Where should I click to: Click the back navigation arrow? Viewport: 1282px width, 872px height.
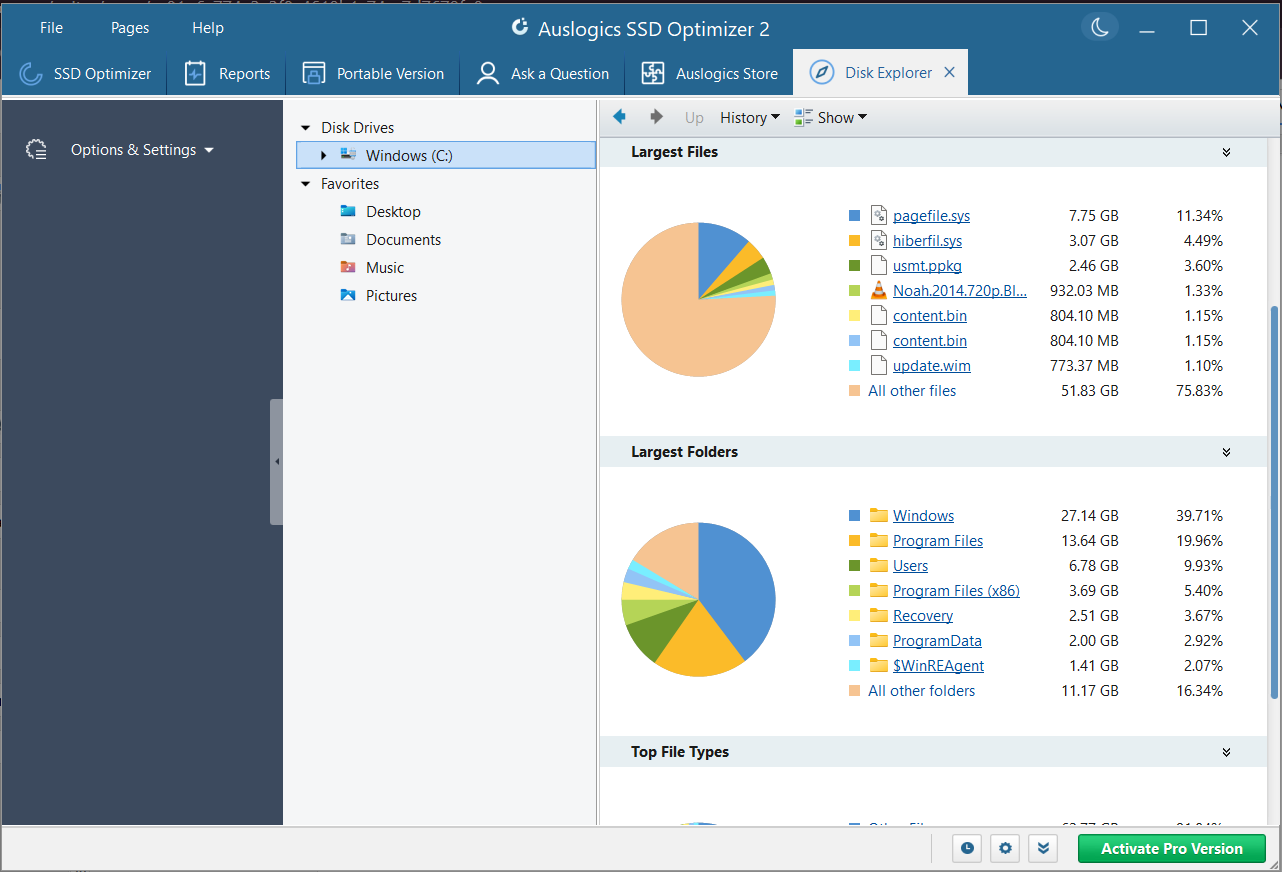[x=619, y=117]
